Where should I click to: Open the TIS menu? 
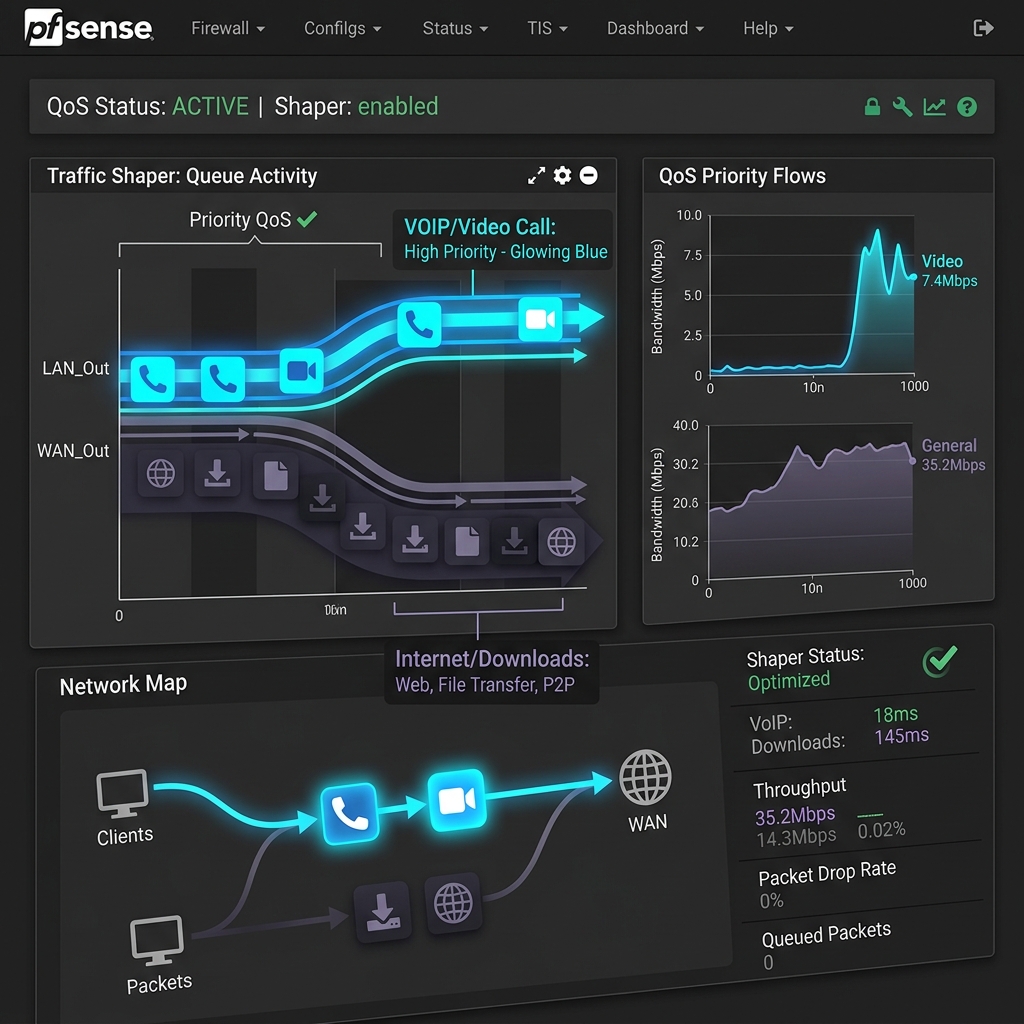547,28
